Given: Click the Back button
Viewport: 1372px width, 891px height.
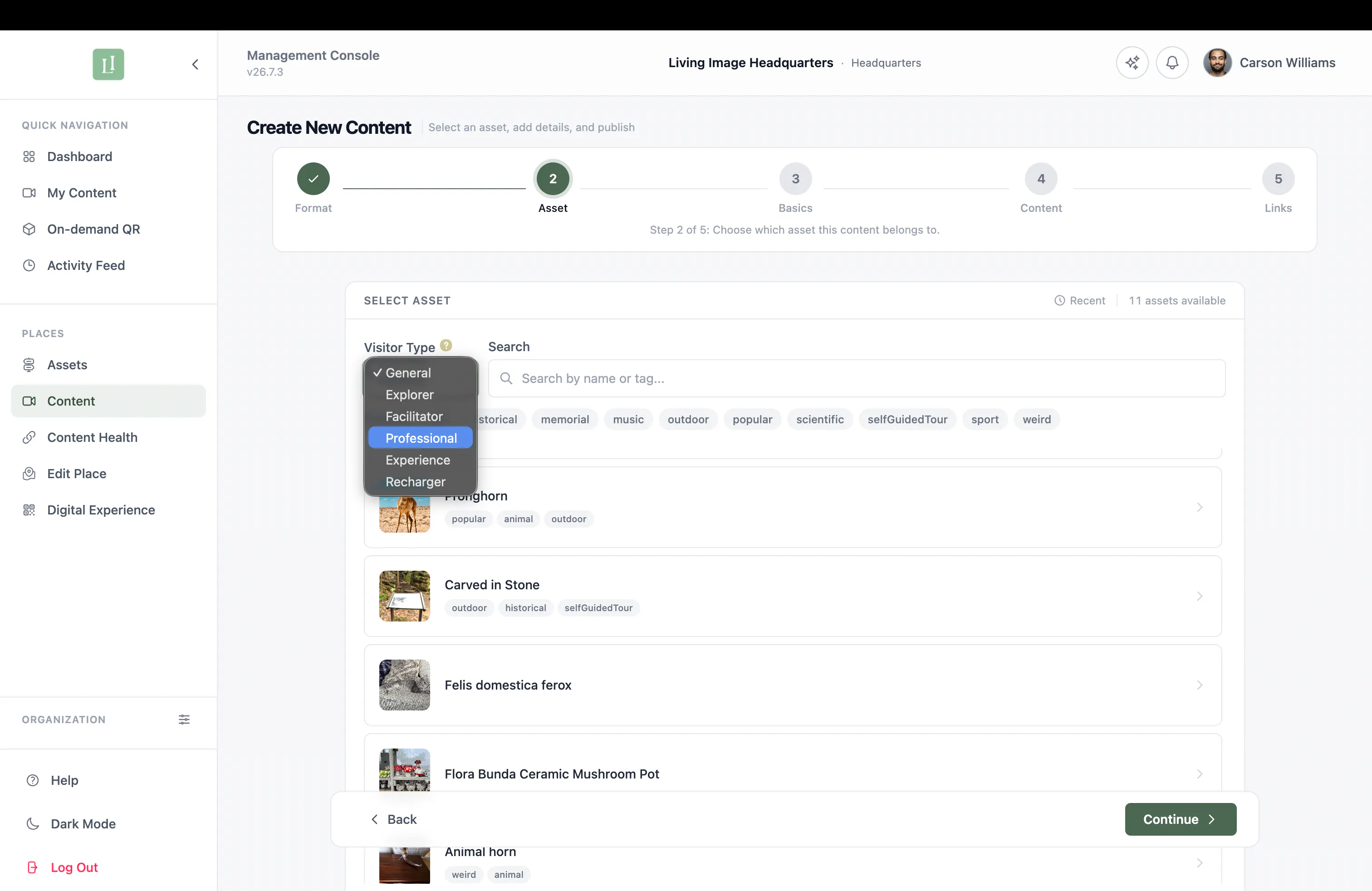Looking at the screenshot, I should (394, 819).
